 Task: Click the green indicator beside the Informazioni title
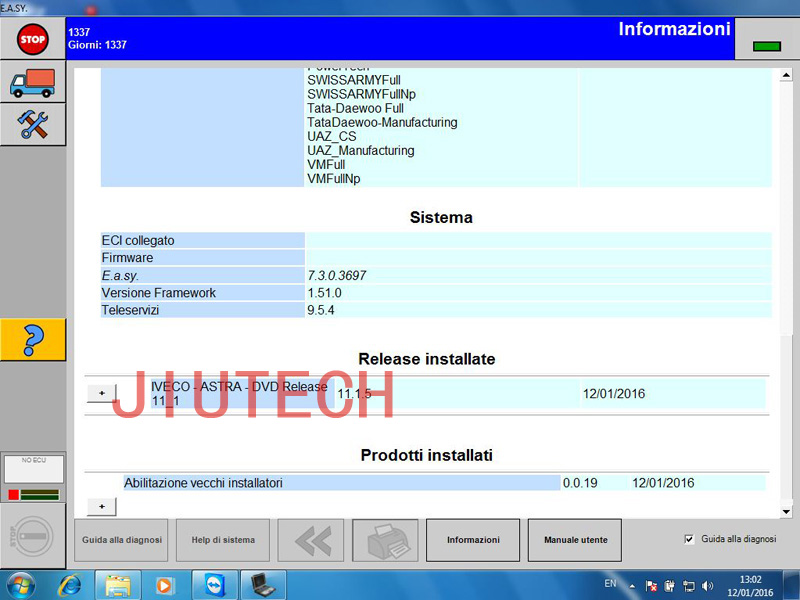click(x=767, y=46)
